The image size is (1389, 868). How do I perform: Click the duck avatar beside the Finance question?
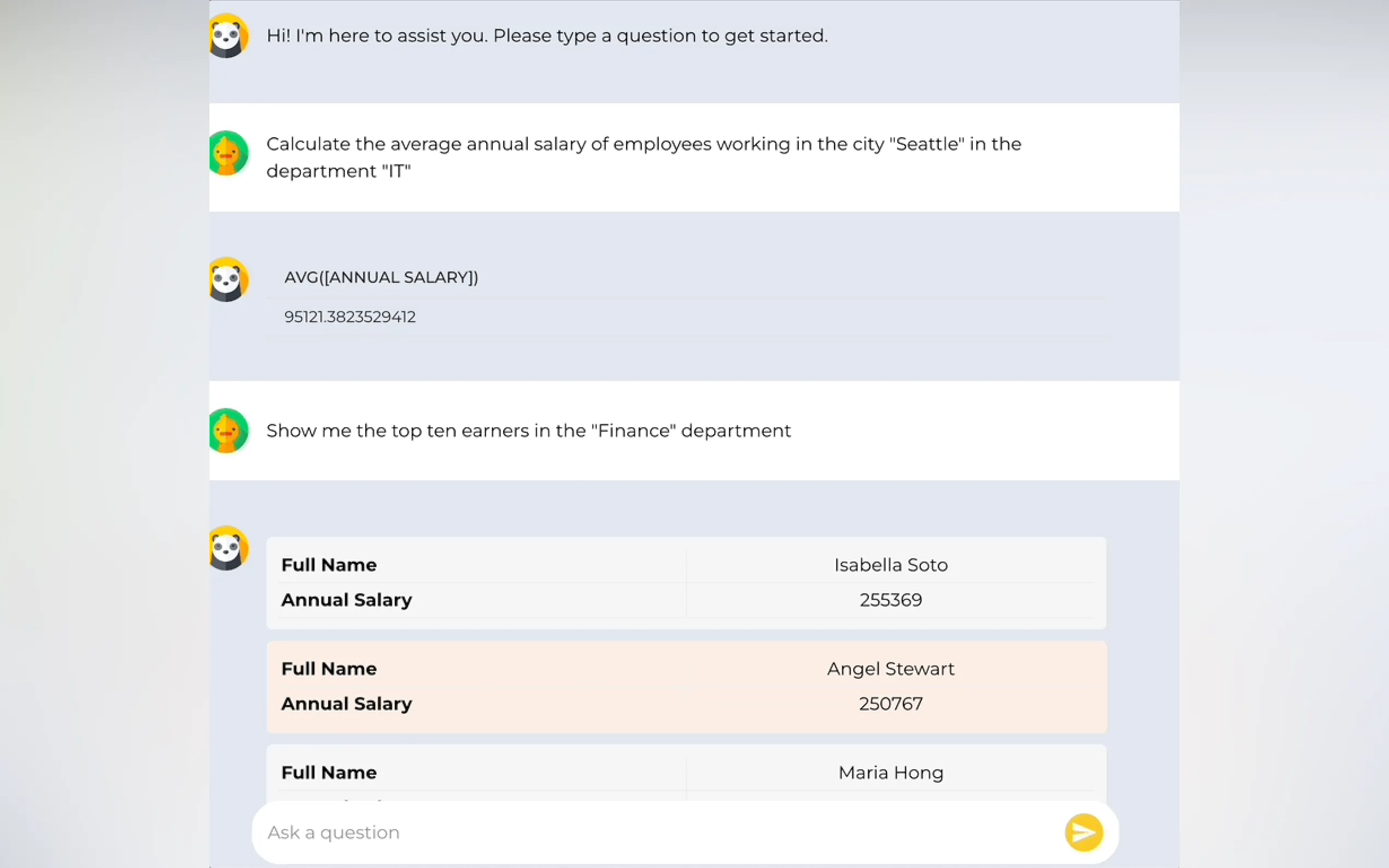click(x=228, y=431)
